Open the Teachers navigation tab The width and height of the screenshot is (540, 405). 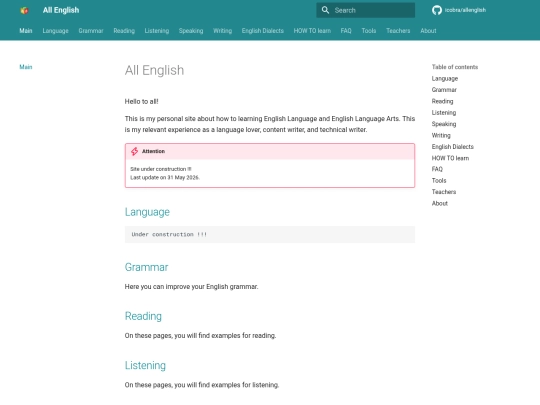point(398,31)
